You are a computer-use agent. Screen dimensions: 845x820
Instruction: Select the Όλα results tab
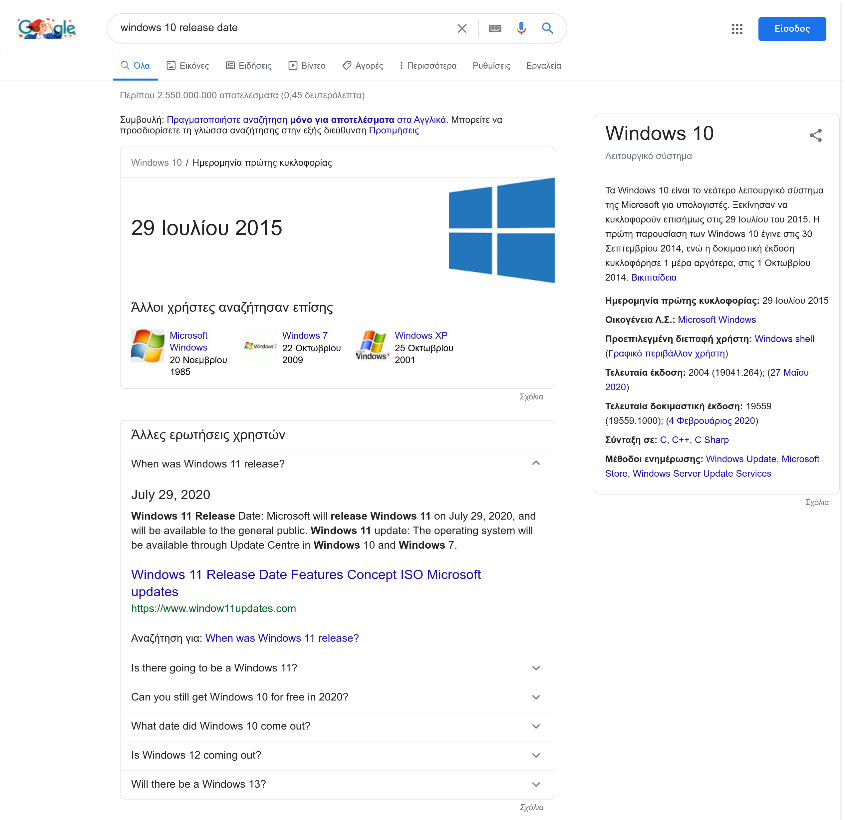135,66
